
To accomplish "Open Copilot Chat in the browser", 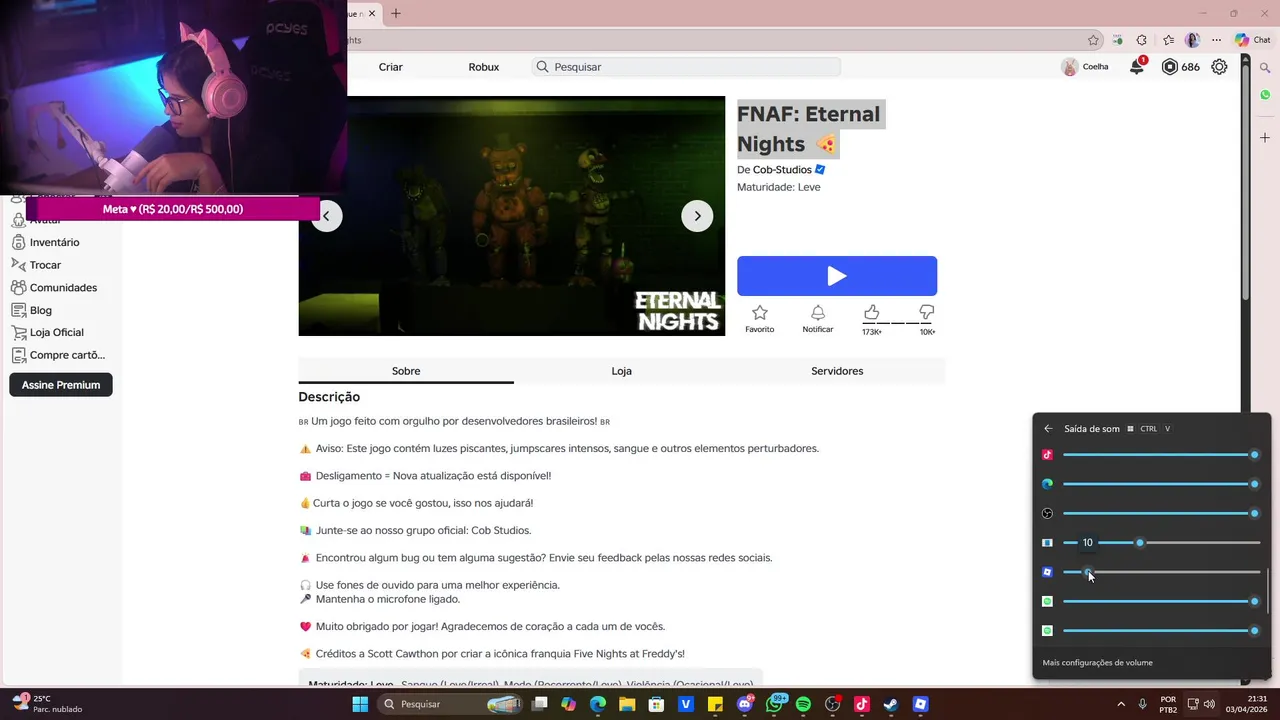I will pos(1252,40).
